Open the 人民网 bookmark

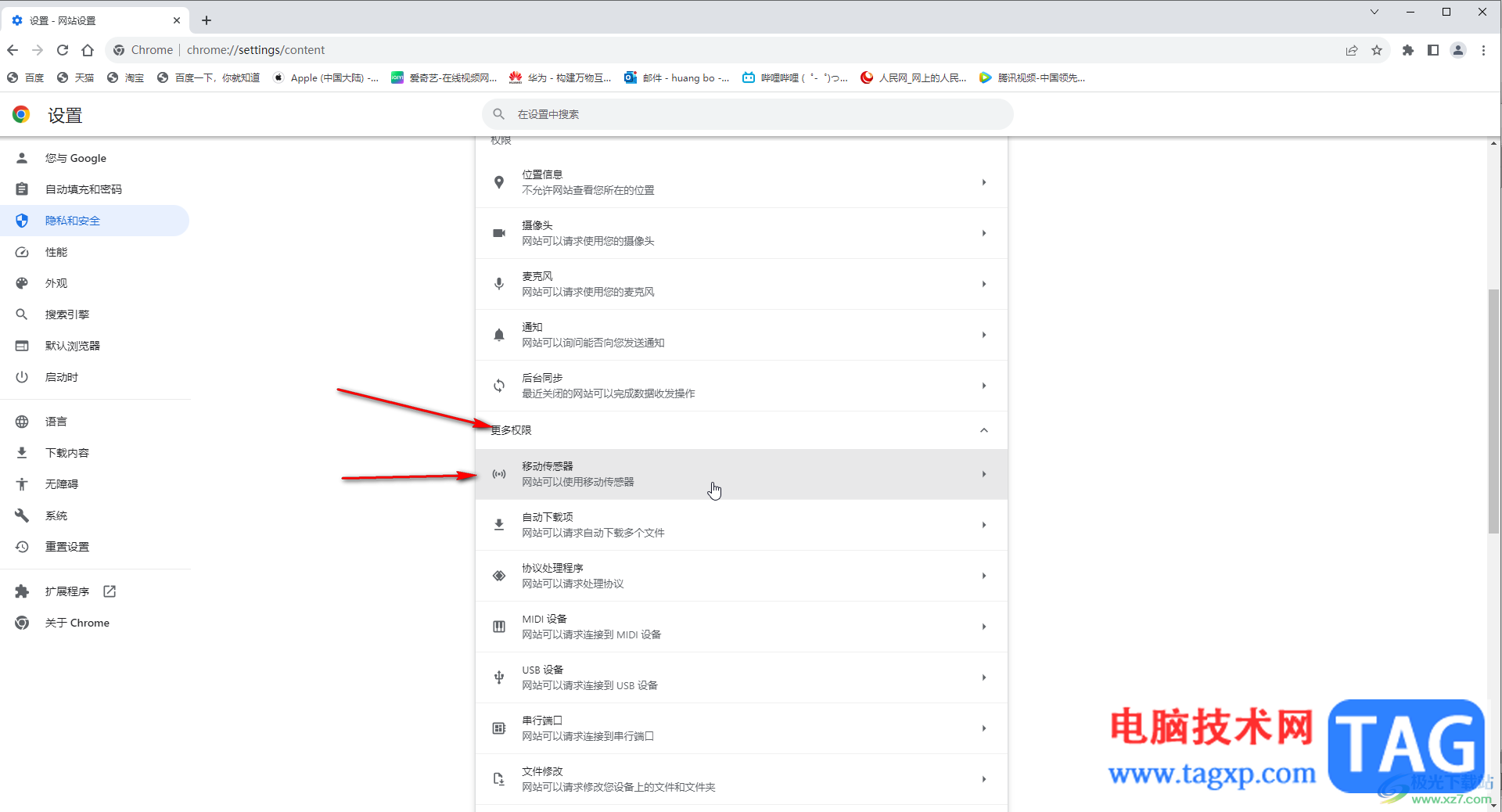coord(914,77)
